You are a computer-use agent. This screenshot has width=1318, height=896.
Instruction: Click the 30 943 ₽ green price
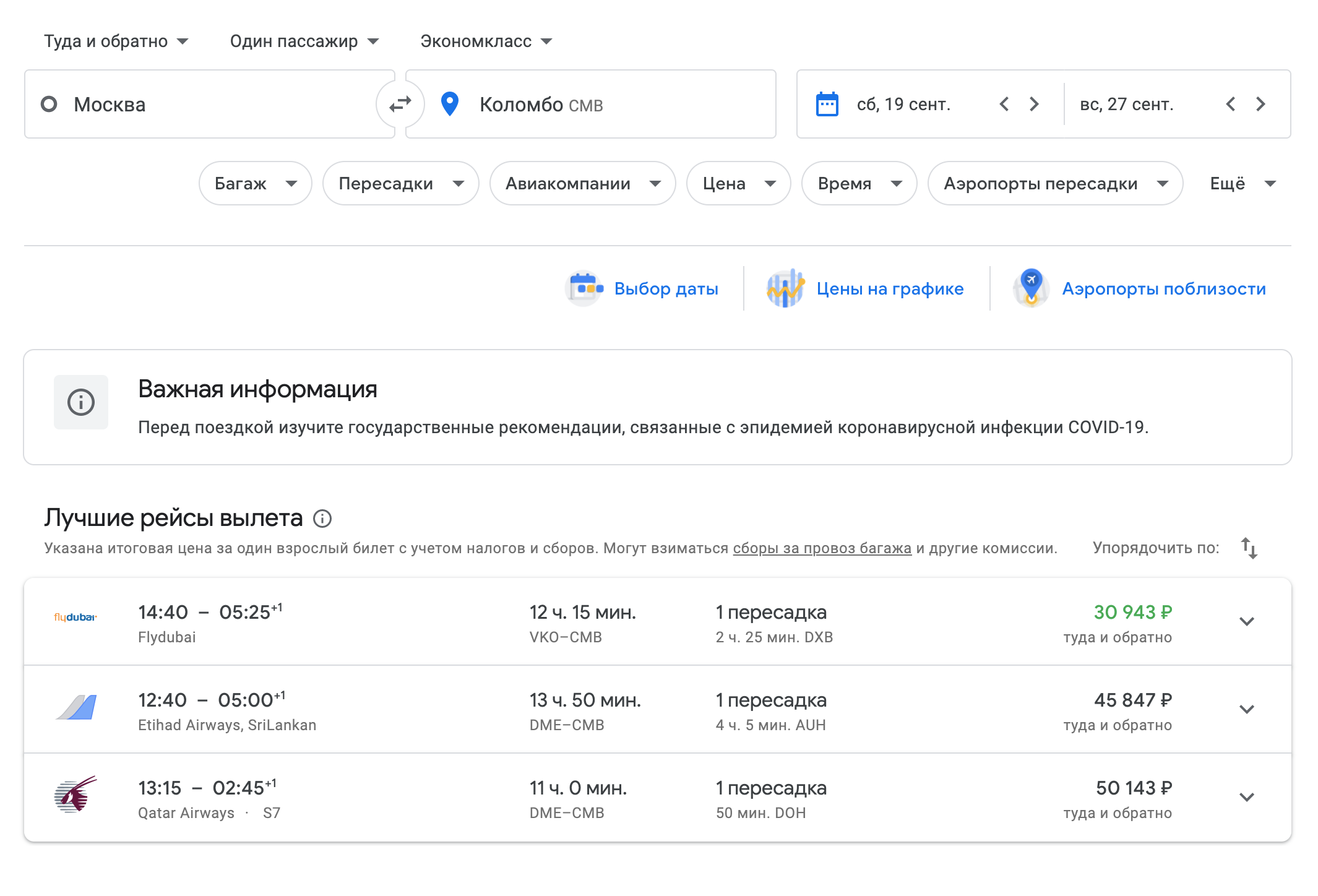1133,612
